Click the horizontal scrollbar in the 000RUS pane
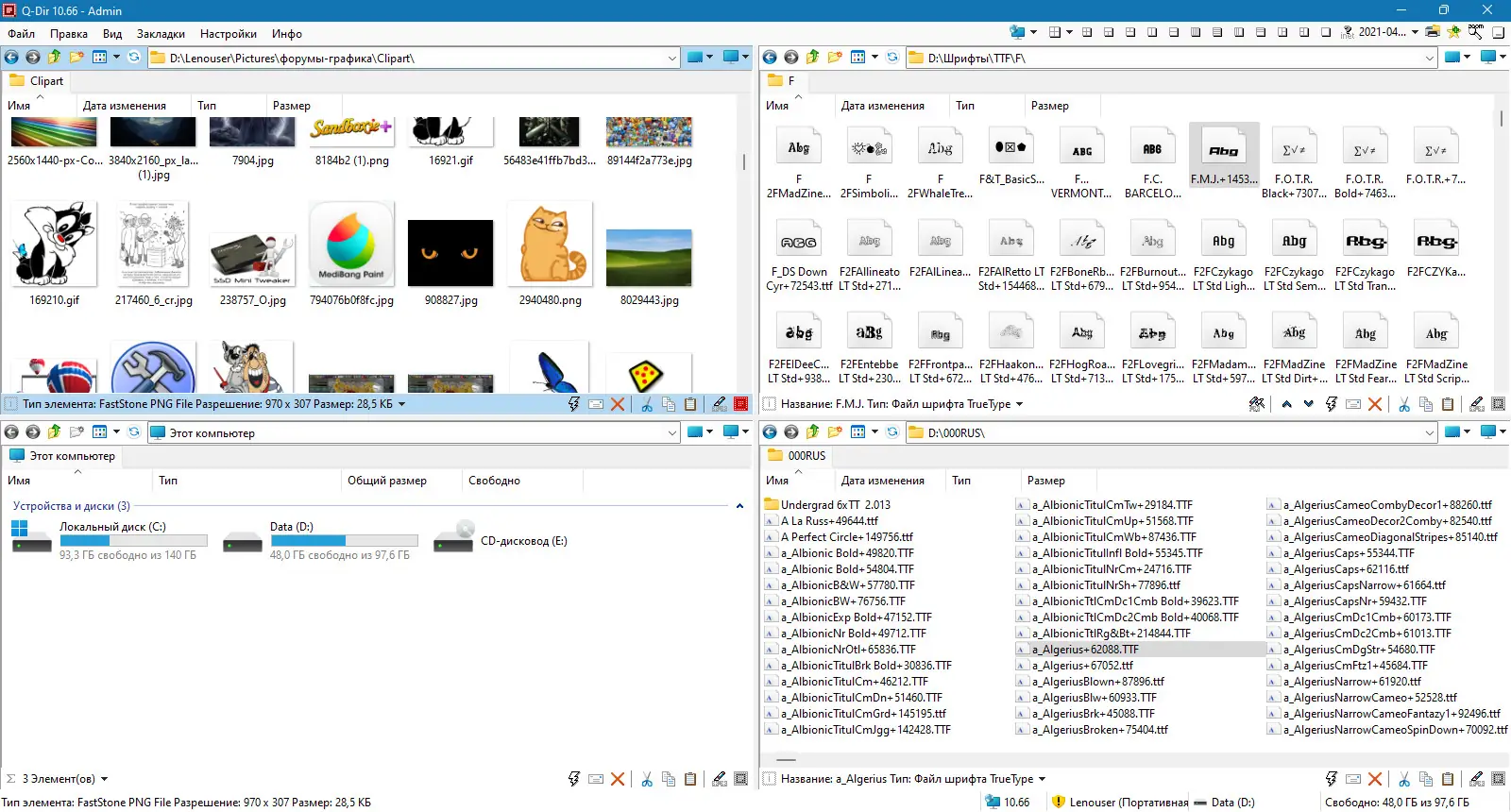1511x812 pixels. [x=786, y=759]
